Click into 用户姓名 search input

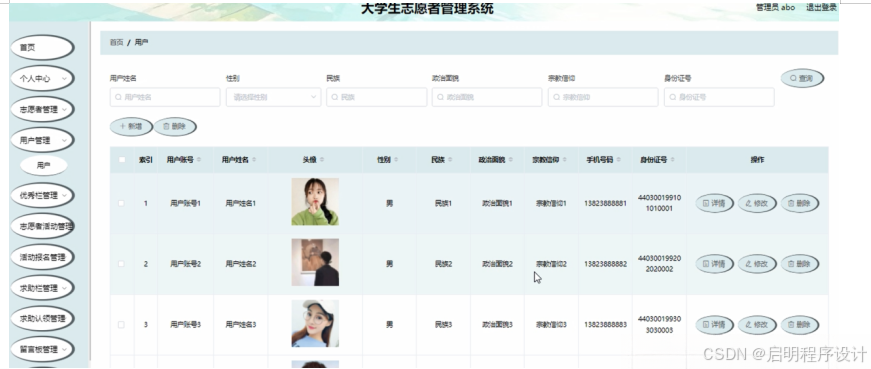pyautogui.click(x=165, y=97)
